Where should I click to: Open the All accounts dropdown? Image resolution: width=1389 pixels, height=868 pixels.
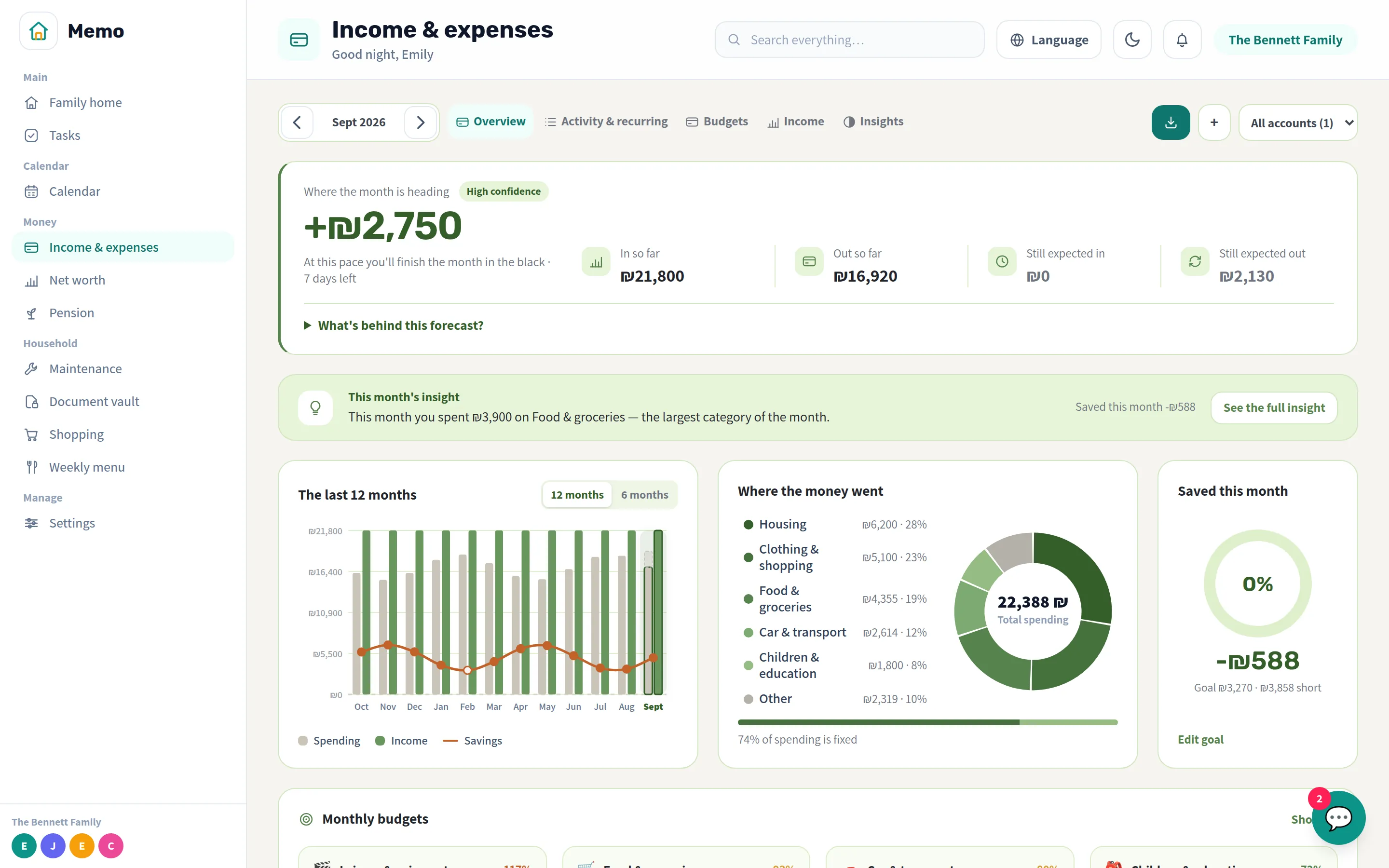point(1298,123)
